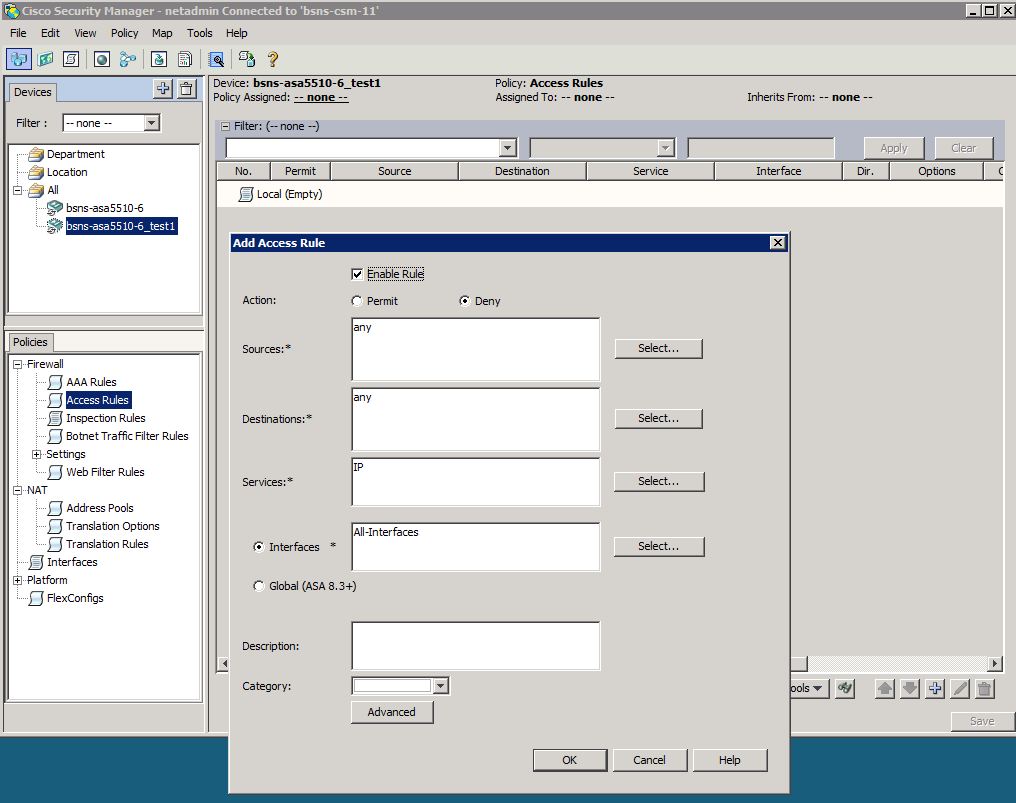
Task: Expand the Platform tree node
Action: click(x=17, y=580)
